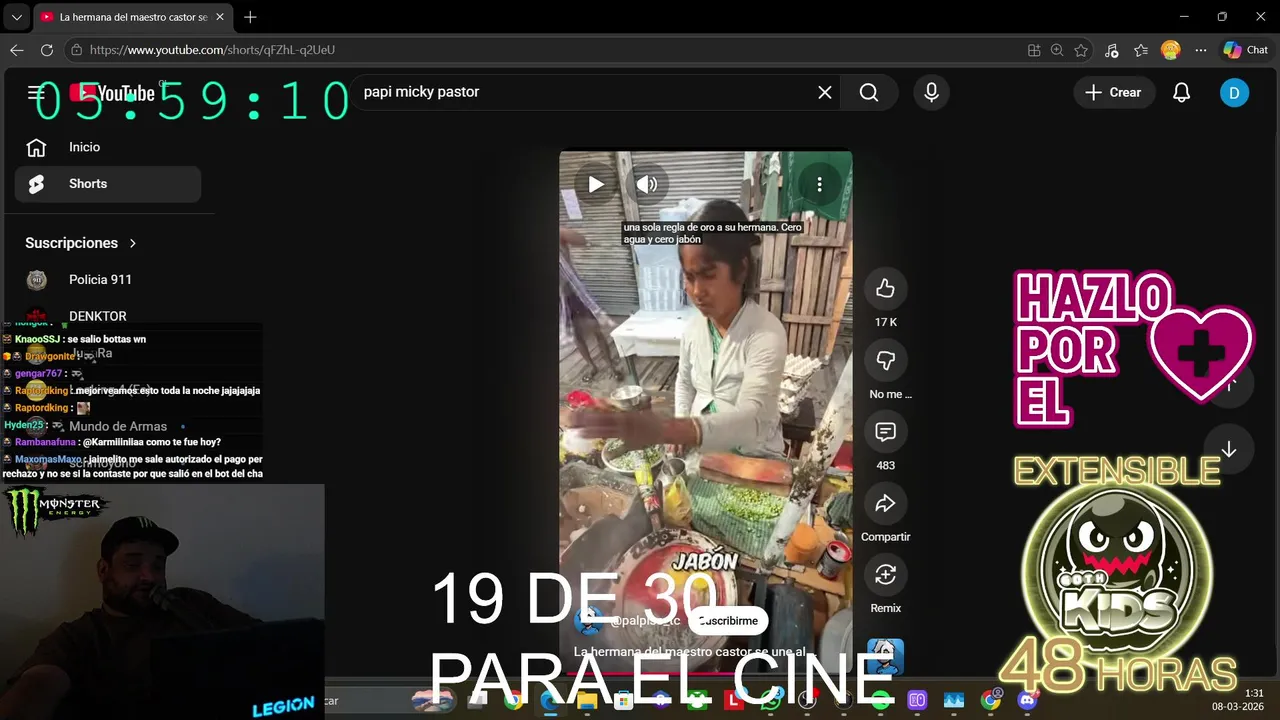Go to next Short with down arrow

coord(1228,450)
